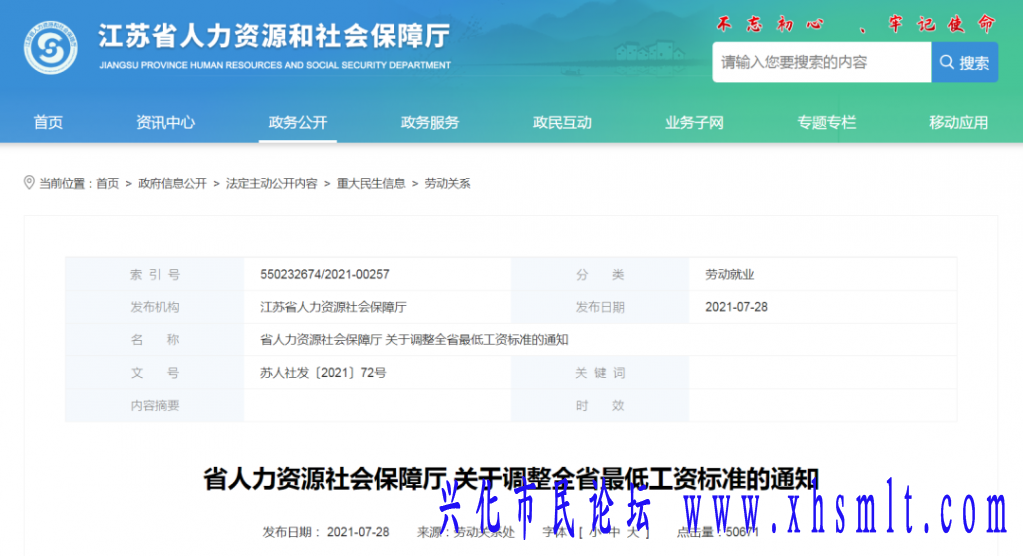Screen dimensions: 1023x556
Task: Click the site title 江苏省人力资源和社会保障厅
Action: pos(274,36)
